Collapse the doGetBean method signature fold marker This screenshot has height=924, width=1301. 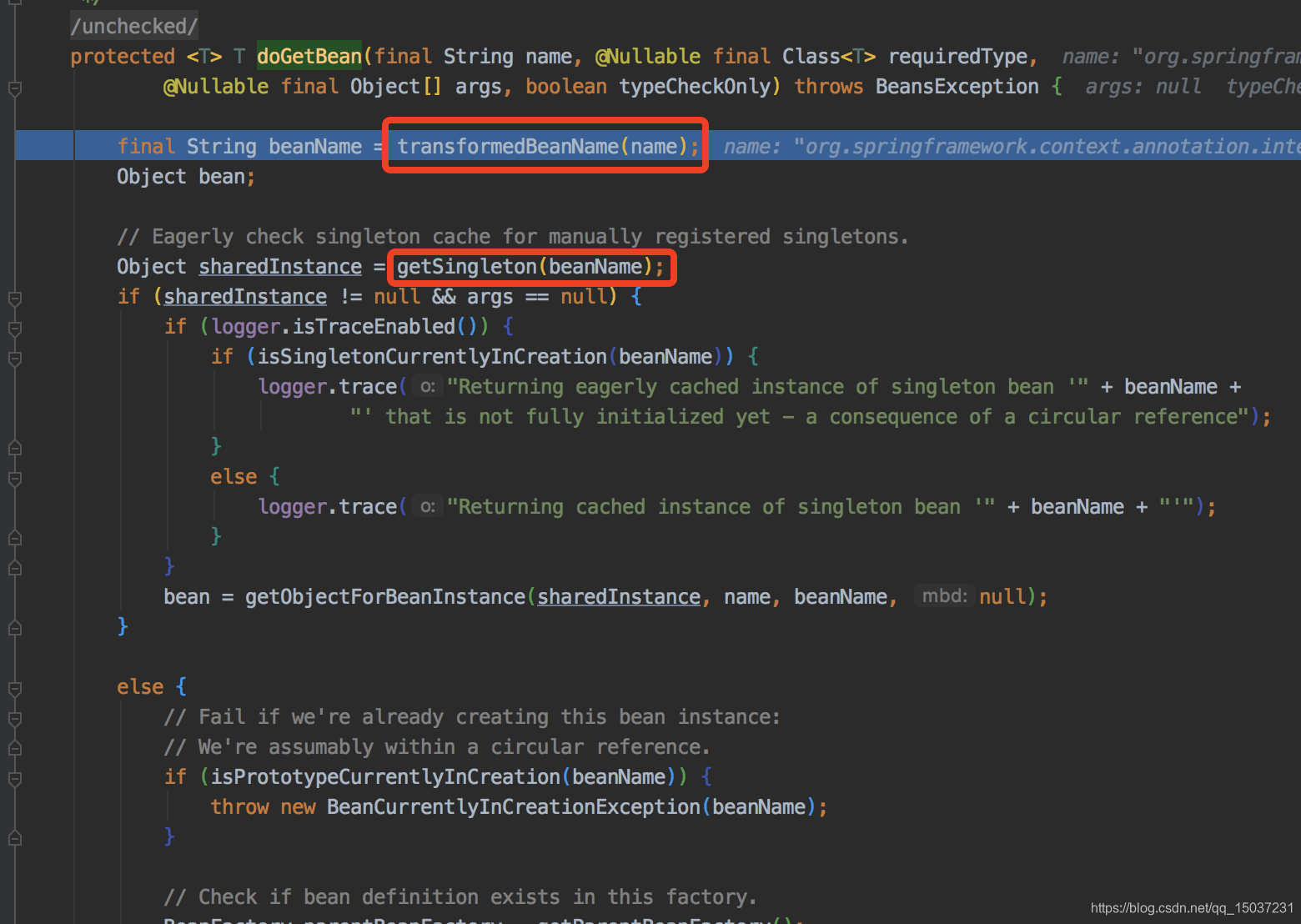14,88
